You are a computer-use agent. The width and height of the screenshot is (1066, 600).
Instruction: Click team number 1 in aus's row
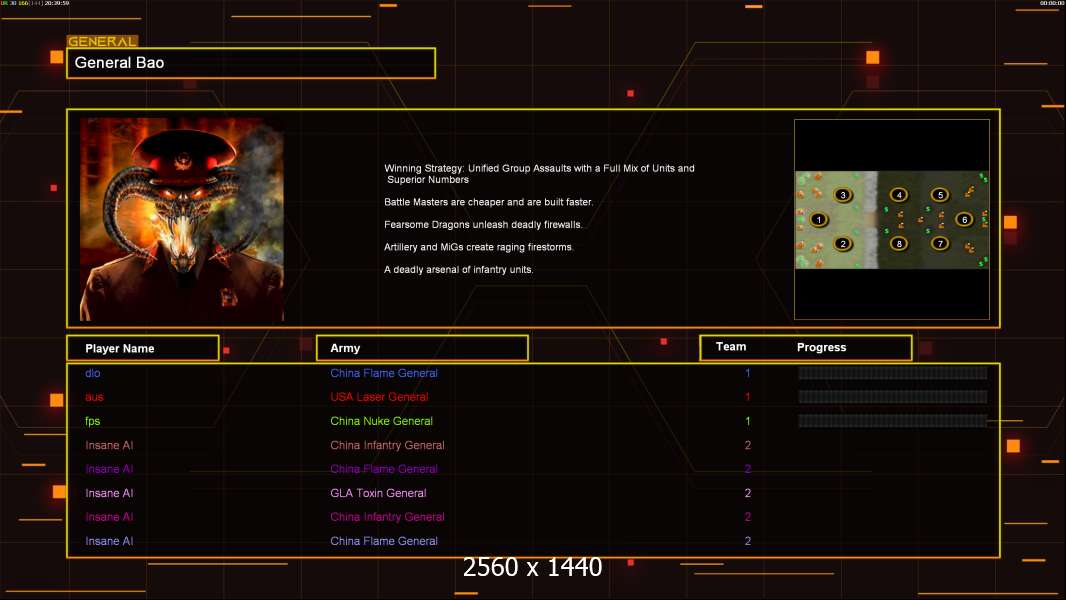[747, 397]
